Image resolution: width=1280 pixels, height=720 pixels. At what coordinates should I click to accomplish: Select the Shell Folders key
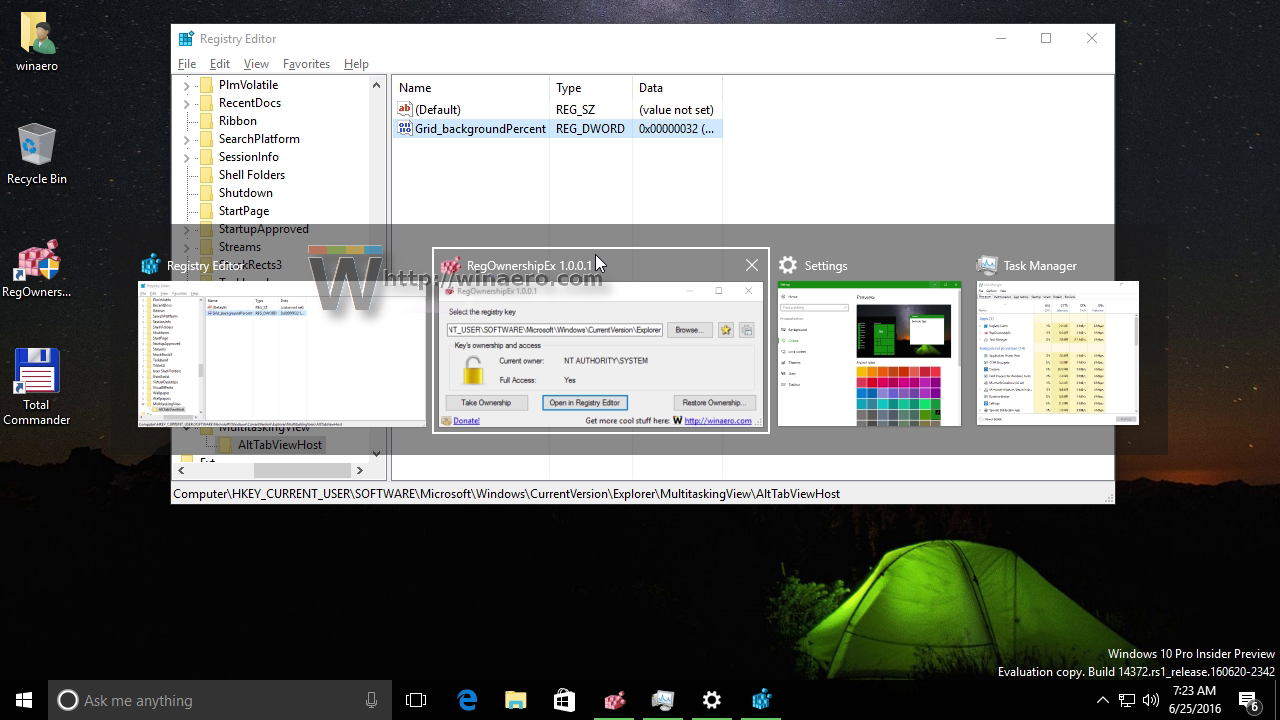pos(252,175)
